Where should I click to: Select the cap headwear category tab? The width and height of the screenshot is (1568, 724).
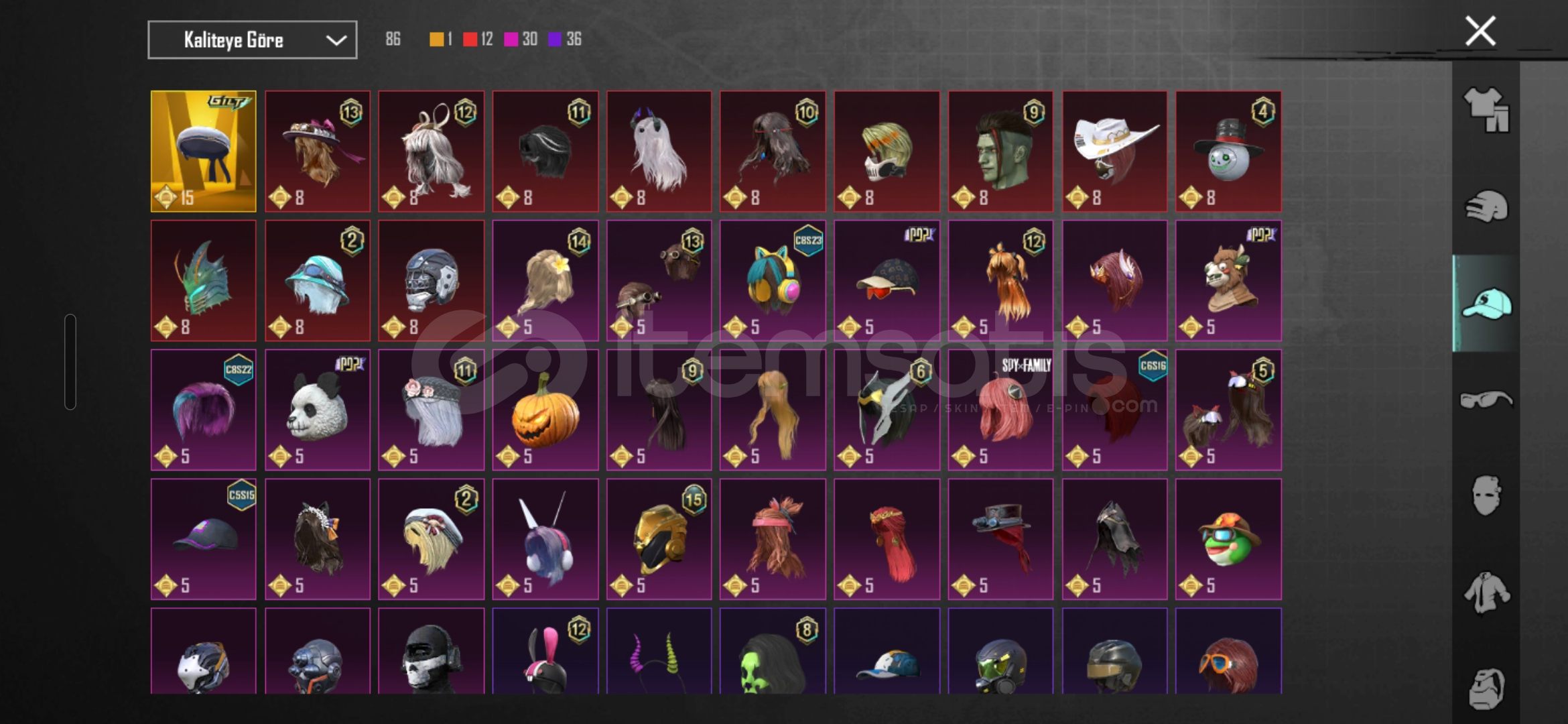pos(1486,304)
